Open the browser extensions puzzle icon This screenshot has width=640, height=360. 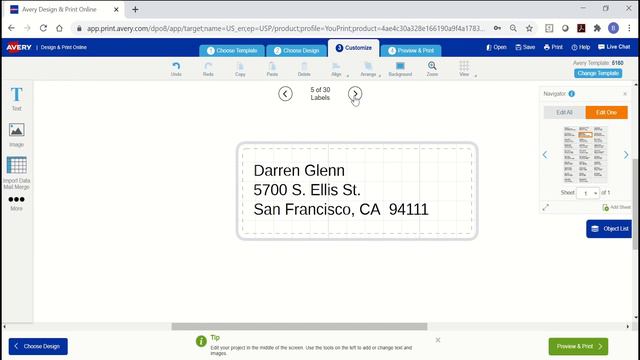point(597,28)
